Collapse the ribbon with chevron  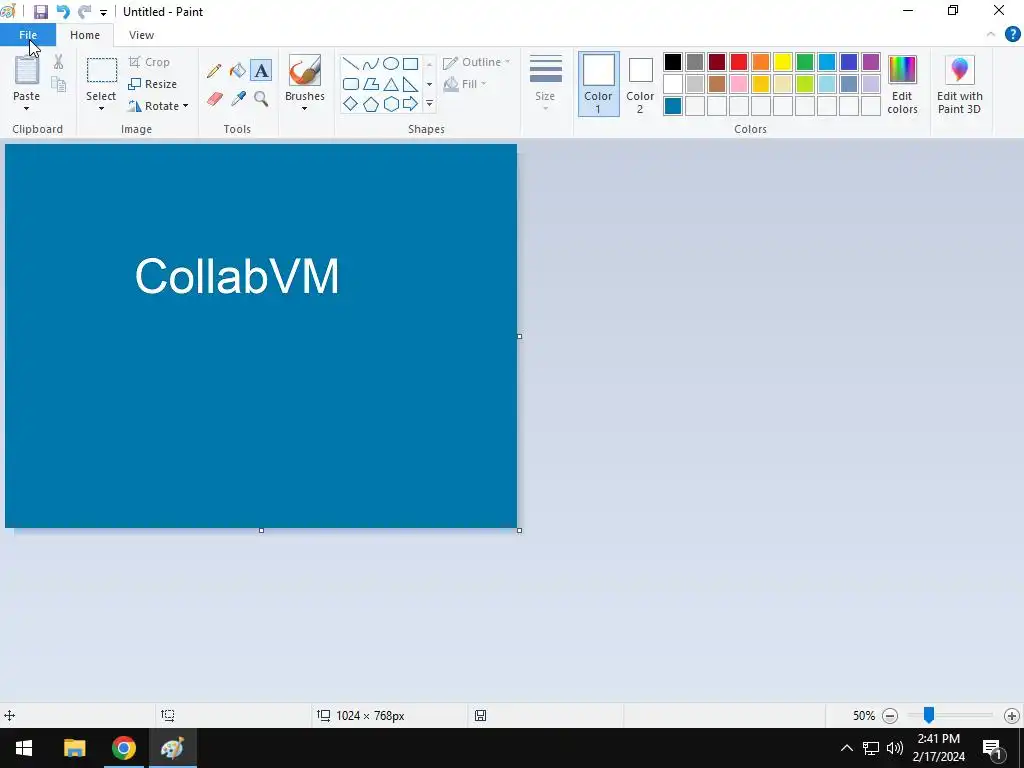[x=991, y=35]
